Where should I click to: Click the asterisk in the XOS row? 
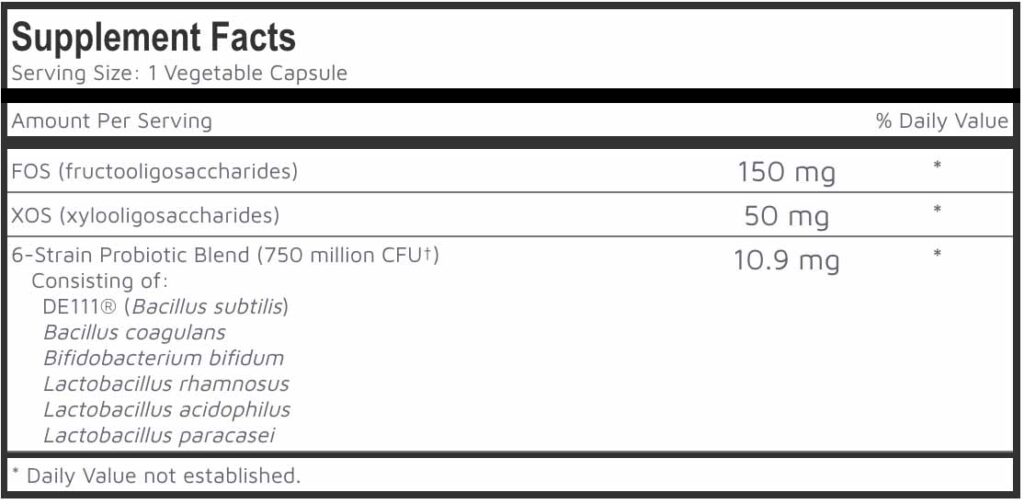coord(937,211)
